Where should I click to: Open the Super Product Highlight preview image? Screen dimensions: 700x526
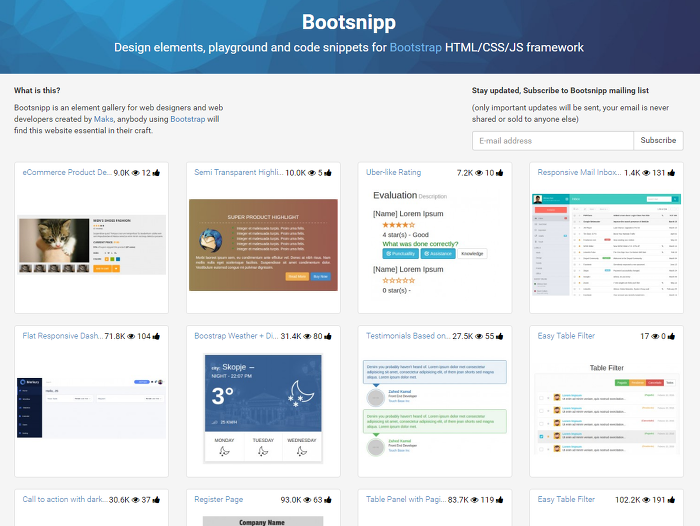point(263,245)
